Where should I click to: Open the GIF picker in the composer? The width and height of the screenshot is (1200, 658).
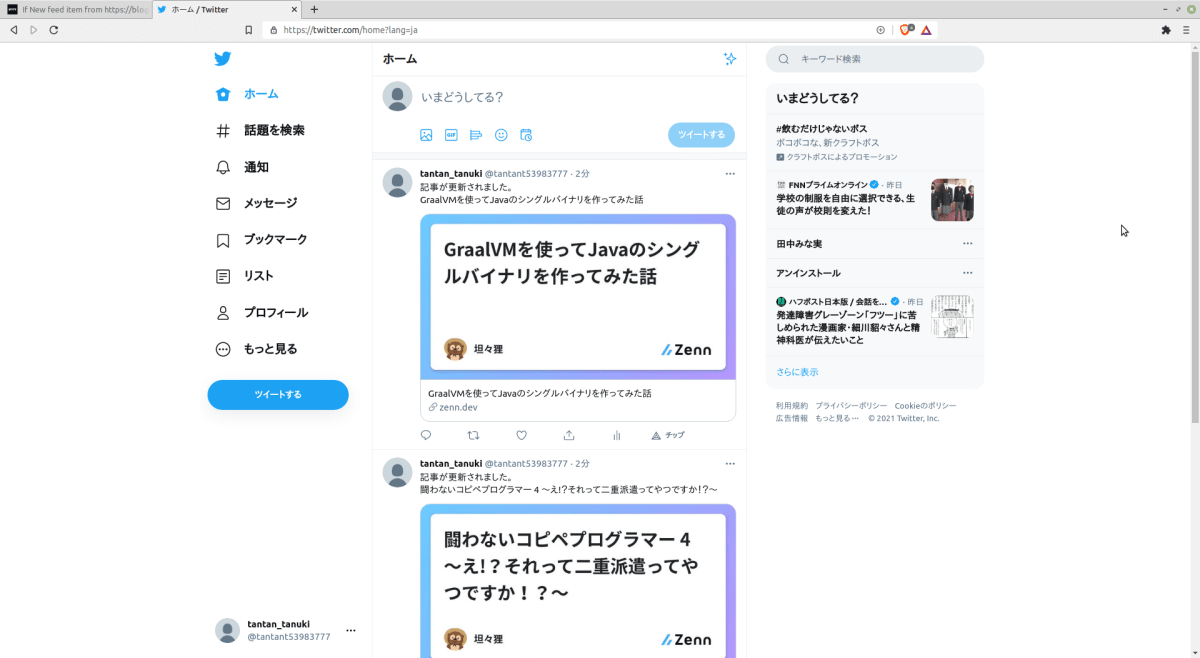pos(449,134)
